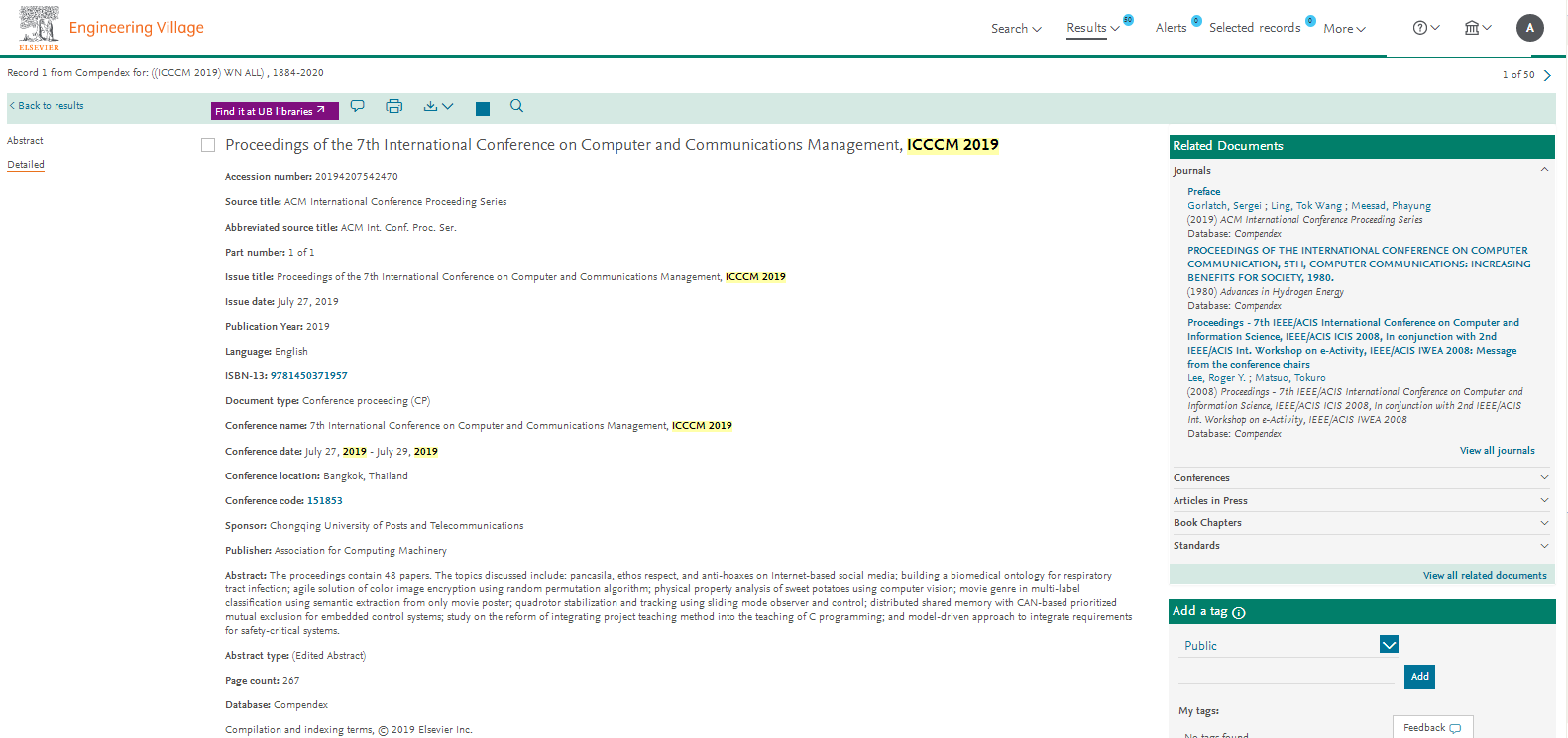Click the magnifier search icon in record toolbar

click(516, 106)
